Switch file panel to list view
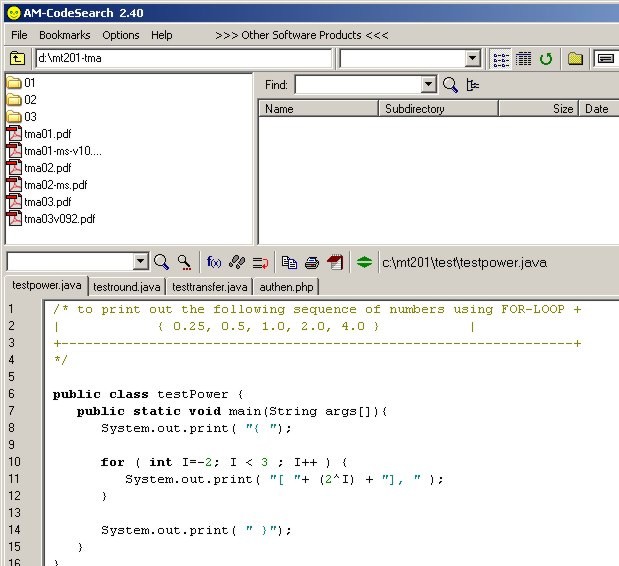The width and height of the screenshot is (619, 566). point(501,59)
